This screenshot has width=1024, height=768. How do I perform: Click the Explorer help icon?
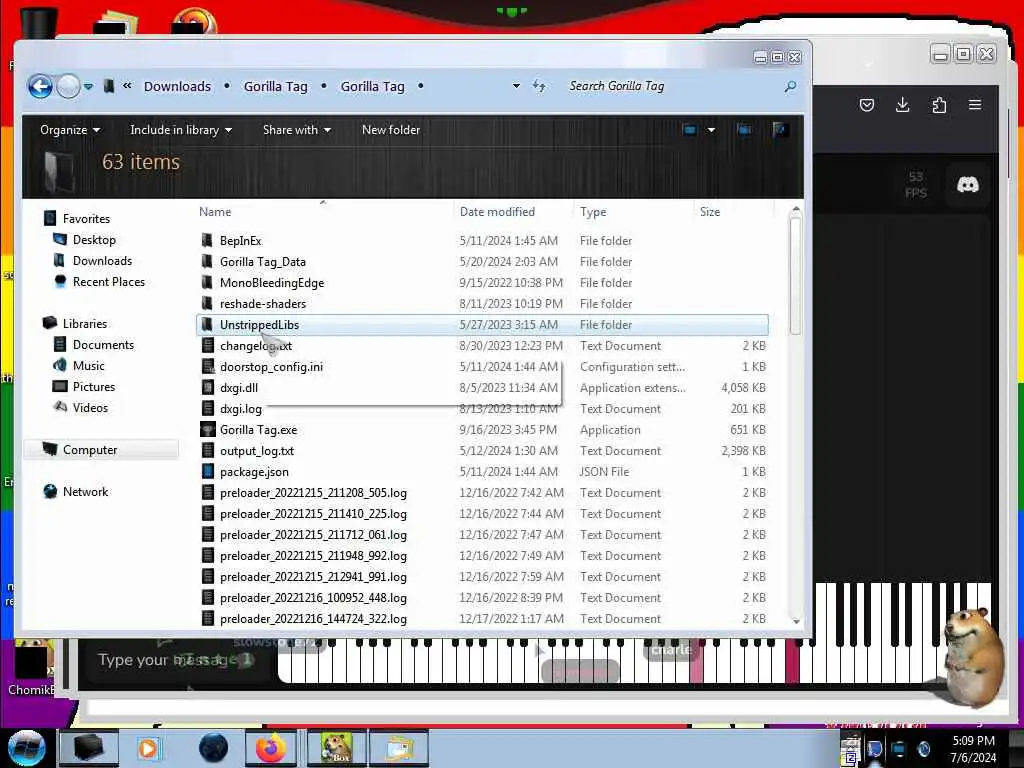780,130
